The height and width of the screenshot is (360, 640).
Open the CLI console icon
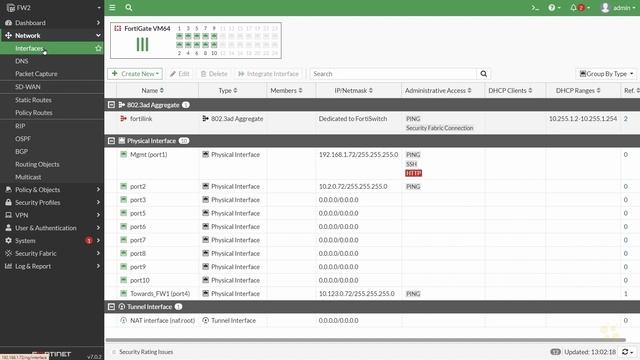click(535, 7)
